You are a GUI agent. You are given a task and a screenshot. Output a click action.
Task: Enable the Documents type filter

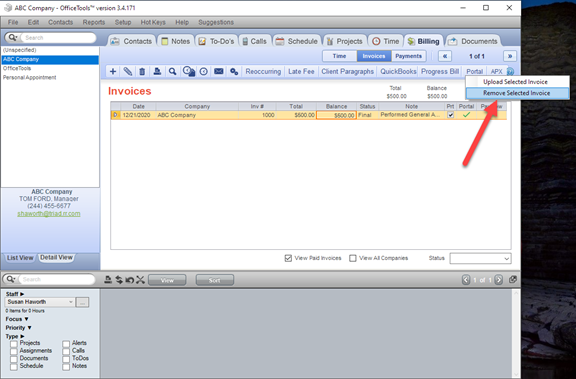click(14, 359)
